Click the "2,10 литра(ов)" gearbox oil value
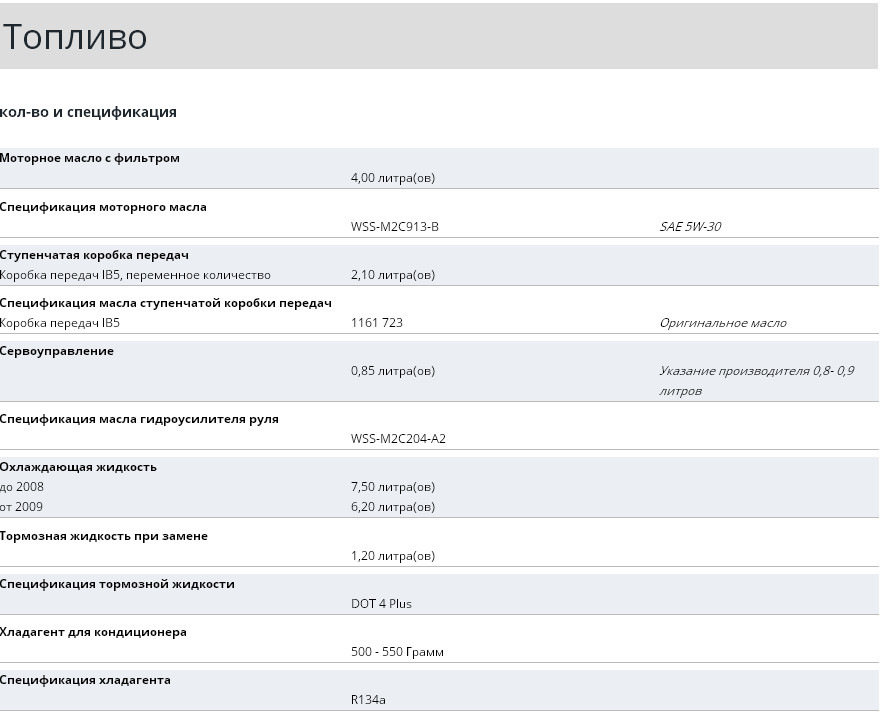 tap(393, 275)
